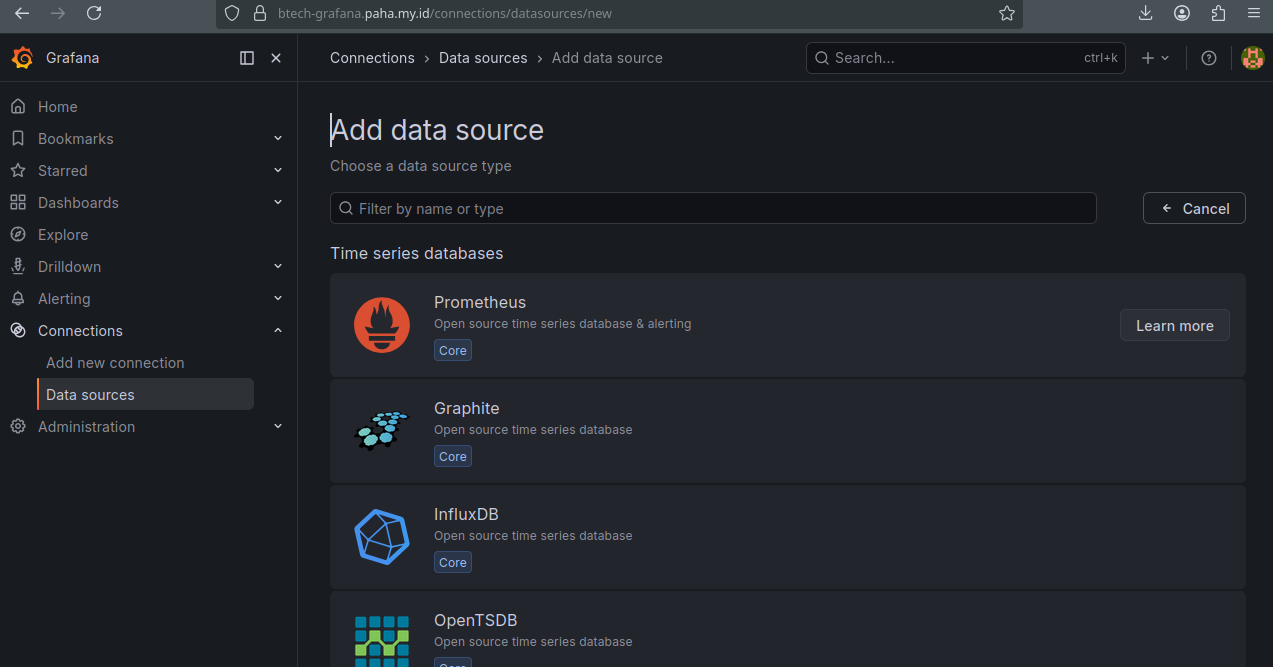Click the Connections icon in sidebar

tap(18, 331)
